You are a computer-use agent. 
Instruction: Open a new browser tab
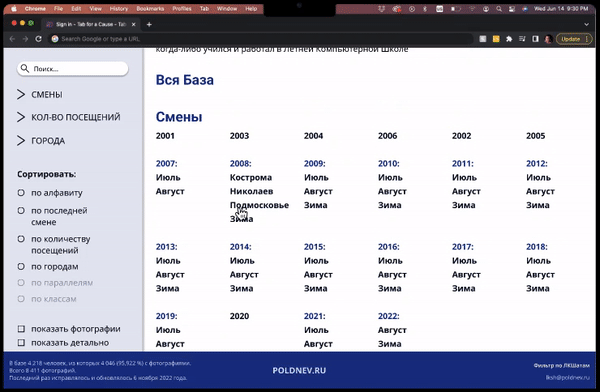point(149,24)
